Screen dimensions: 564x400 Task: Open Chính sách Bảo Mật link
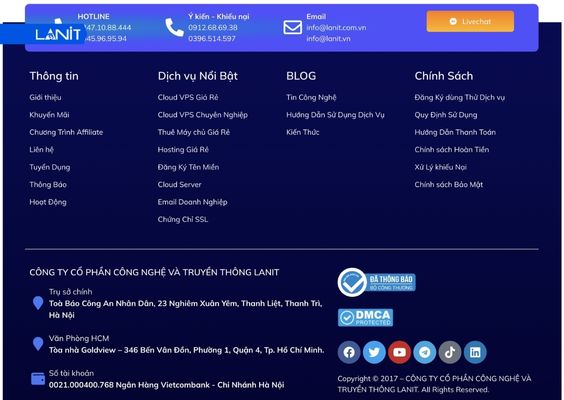tap(449, 185)
